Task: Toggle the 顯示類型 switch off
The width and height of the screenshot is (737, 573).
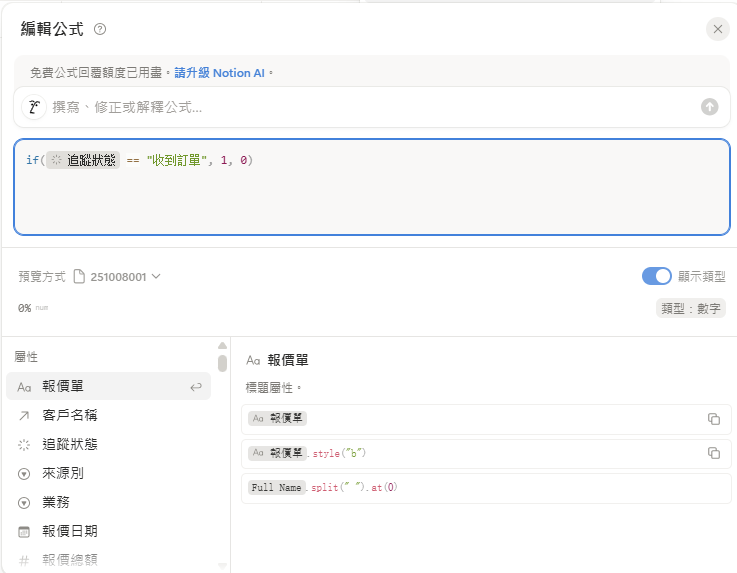Action: (x=656, y=276)
